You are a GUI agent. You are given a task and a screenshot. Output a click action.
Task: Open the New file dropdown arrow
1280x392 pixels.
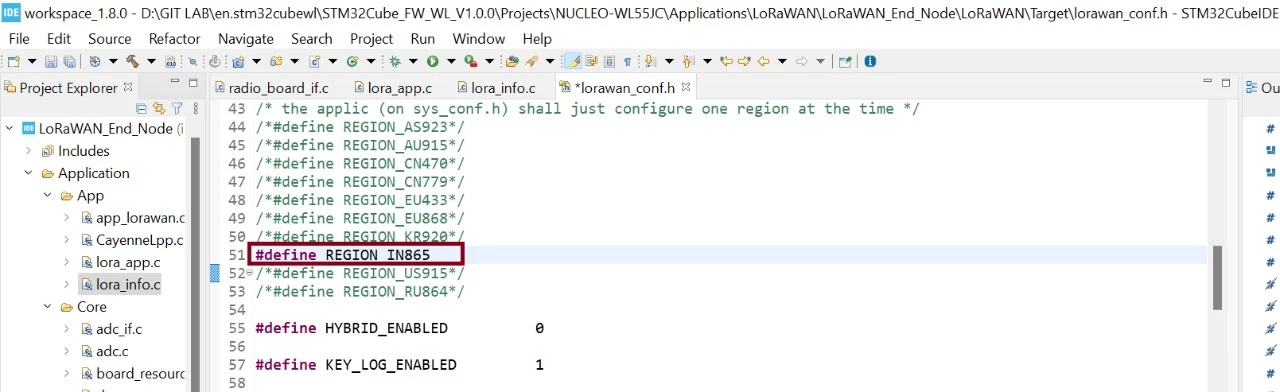pos(32,61)
